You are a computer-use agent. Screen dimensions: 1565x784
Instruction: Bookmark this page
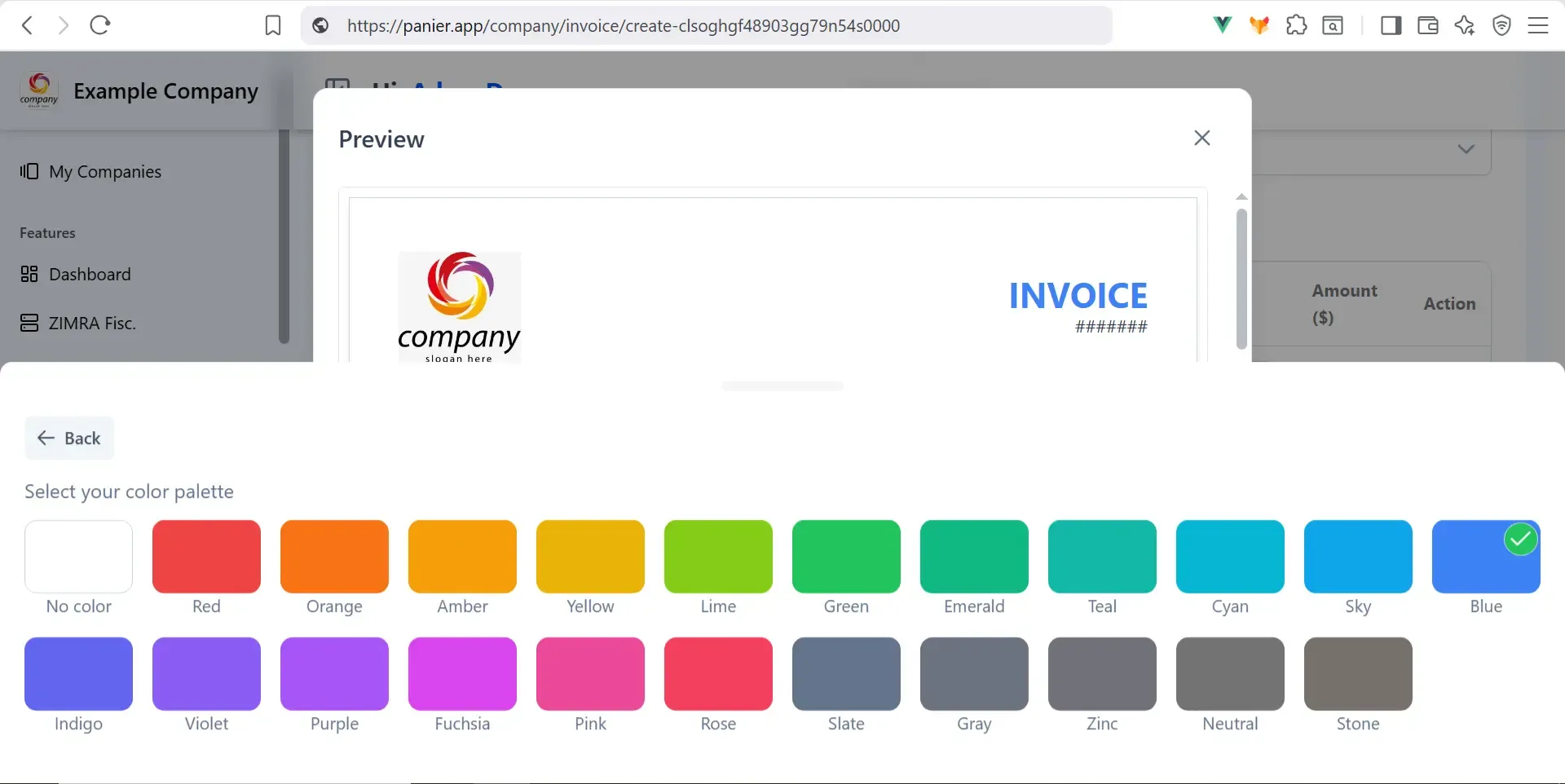273,26
